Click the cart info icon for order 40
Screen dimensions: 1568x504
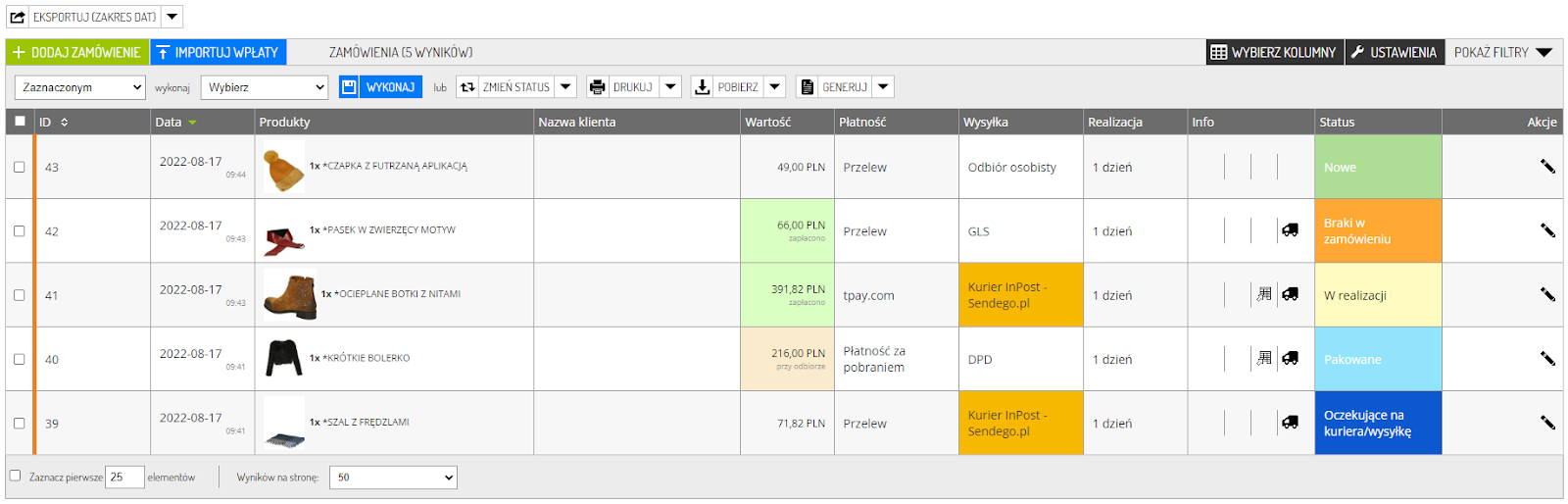1264,359
